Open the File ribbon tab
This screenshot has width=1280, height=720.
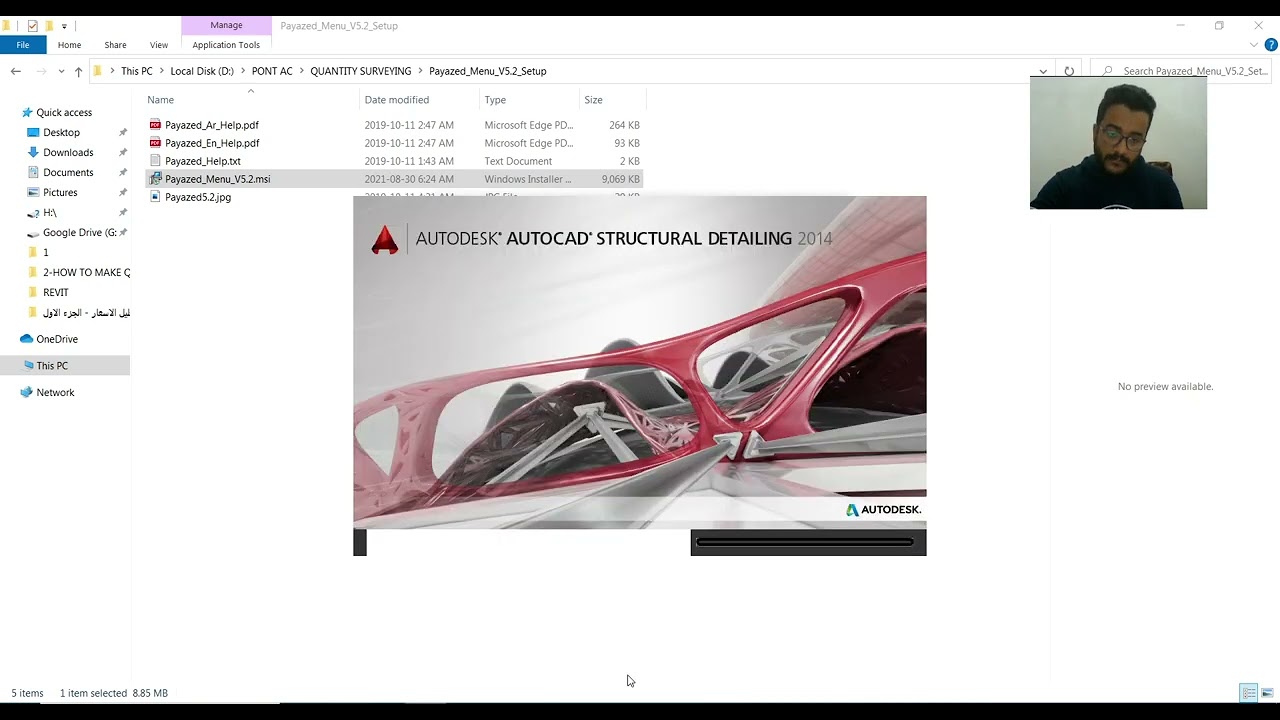[22, 45]
